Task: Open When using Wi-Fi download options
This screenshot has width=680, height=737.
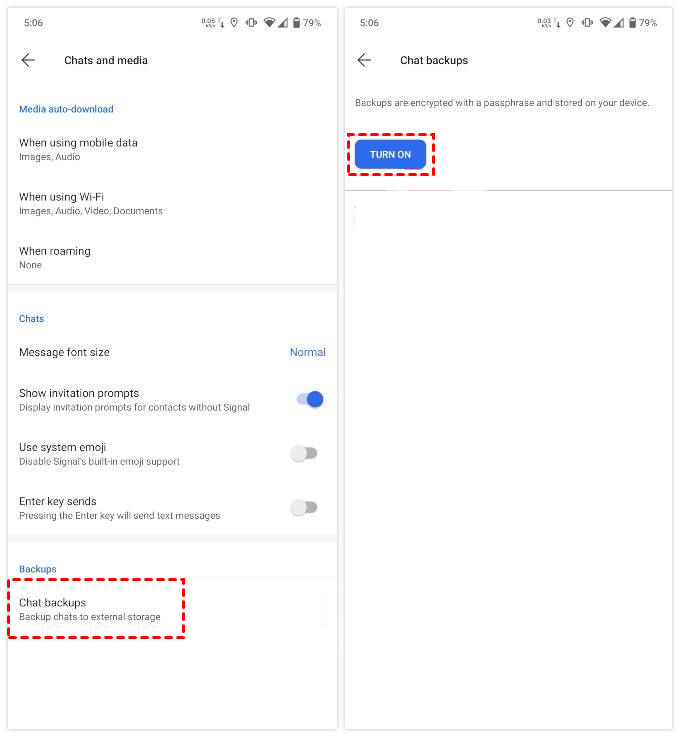Action: tap(172, 203)
